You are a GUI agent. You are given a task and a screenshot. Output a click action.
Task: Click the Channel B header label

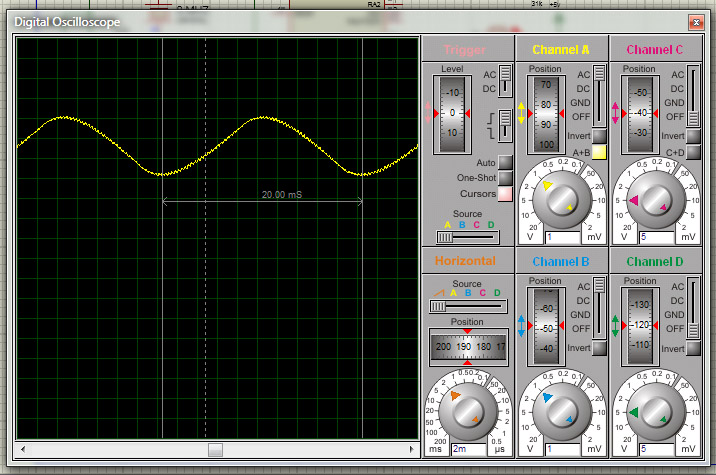[561, 262]
